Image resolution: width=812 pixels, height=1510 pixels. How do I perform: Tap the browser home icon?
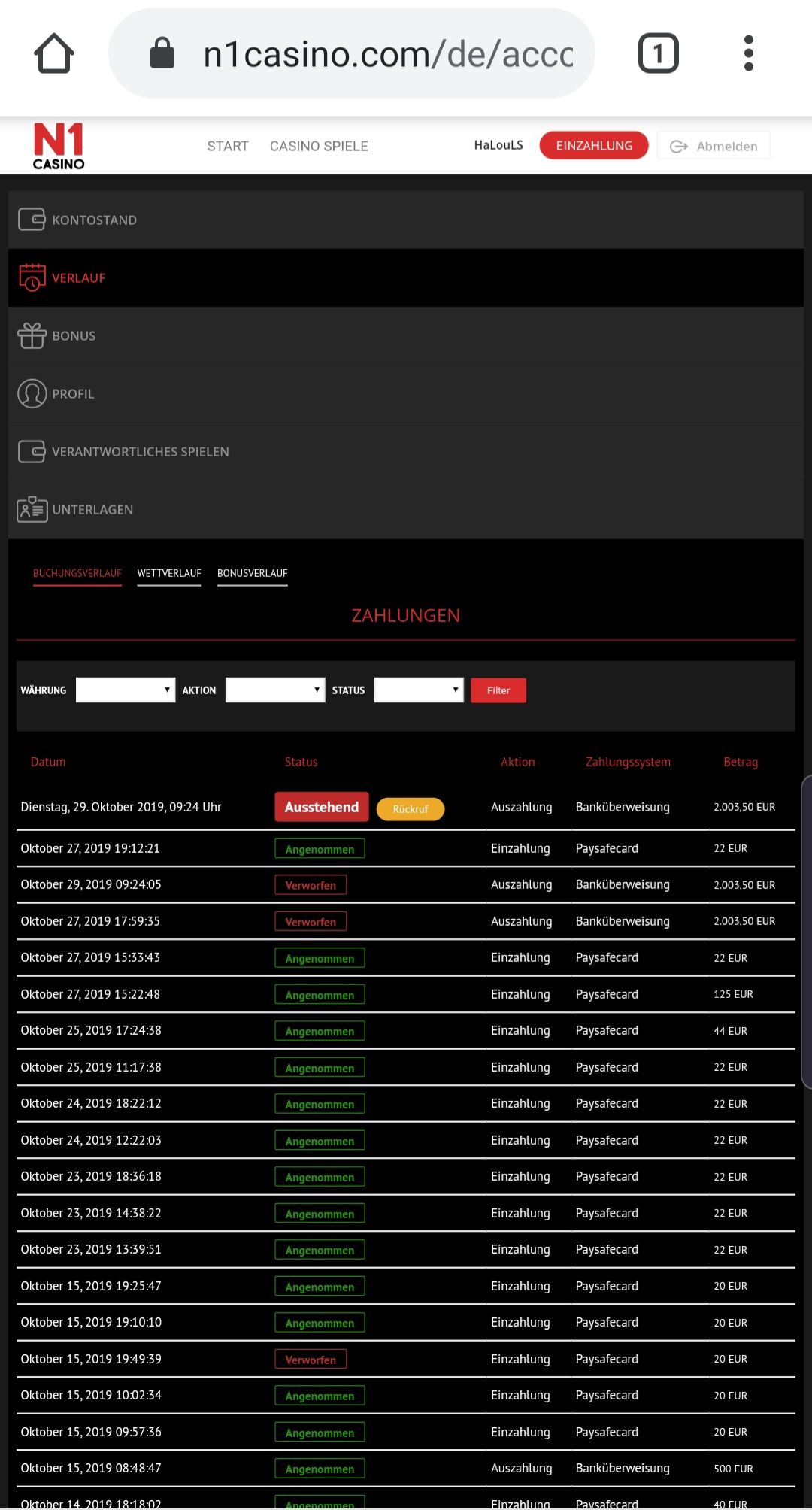tap(54, 53)
